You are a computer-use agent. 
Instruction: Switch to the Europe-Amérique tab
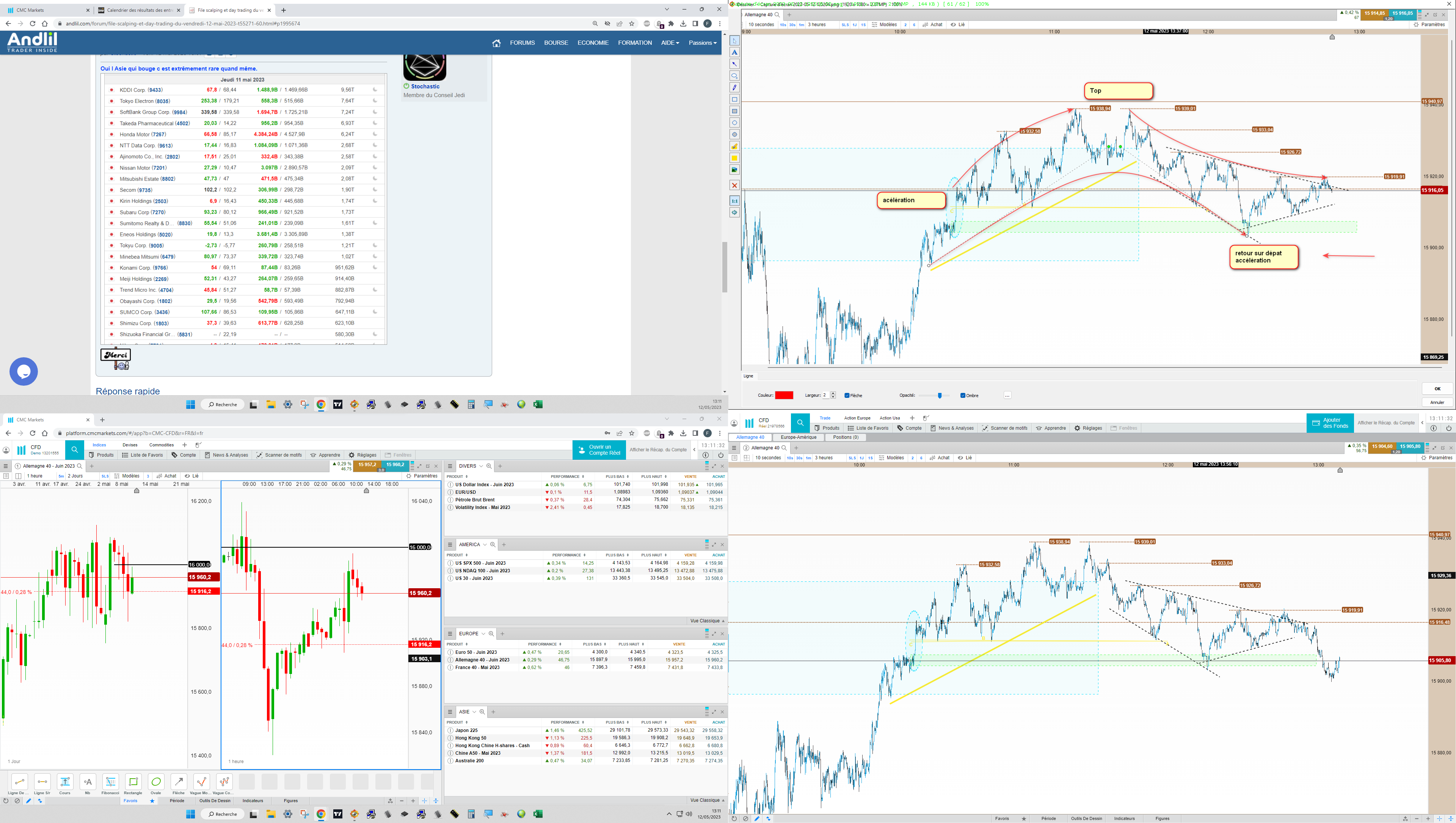[x=798, y=437]
